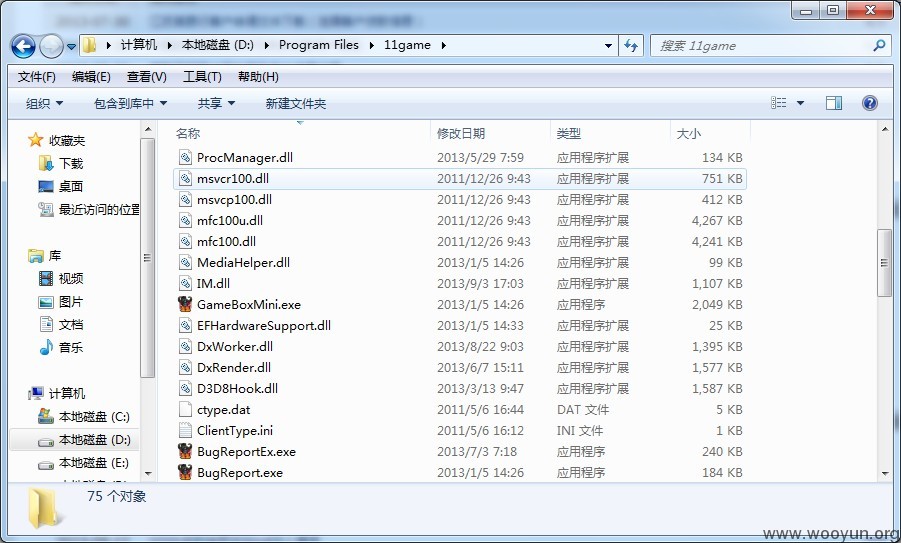Sort by the 类型 column header
Screen dimensions: 901x543
568,133
